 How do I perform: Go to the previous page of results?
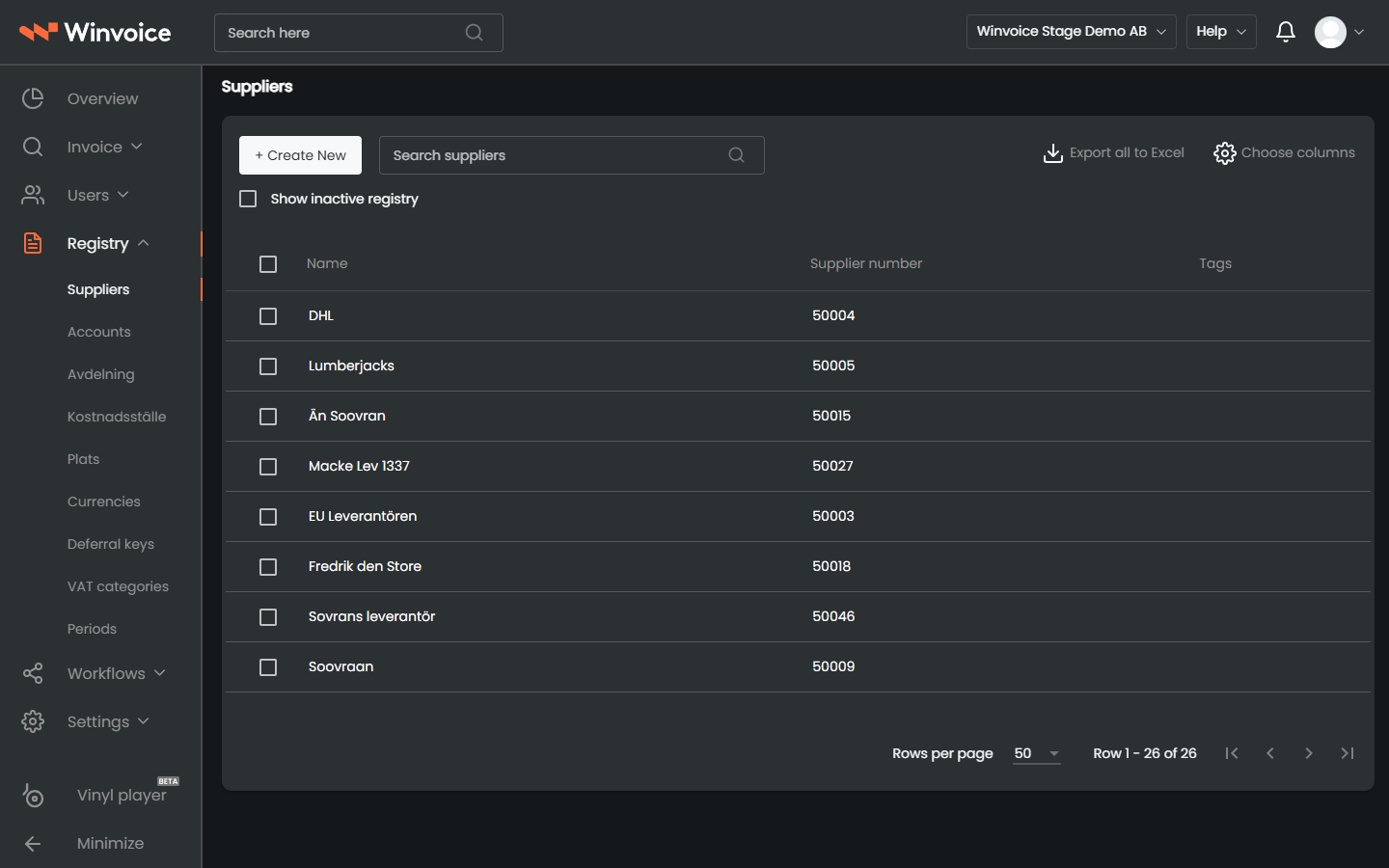(x=1270, y=753)
